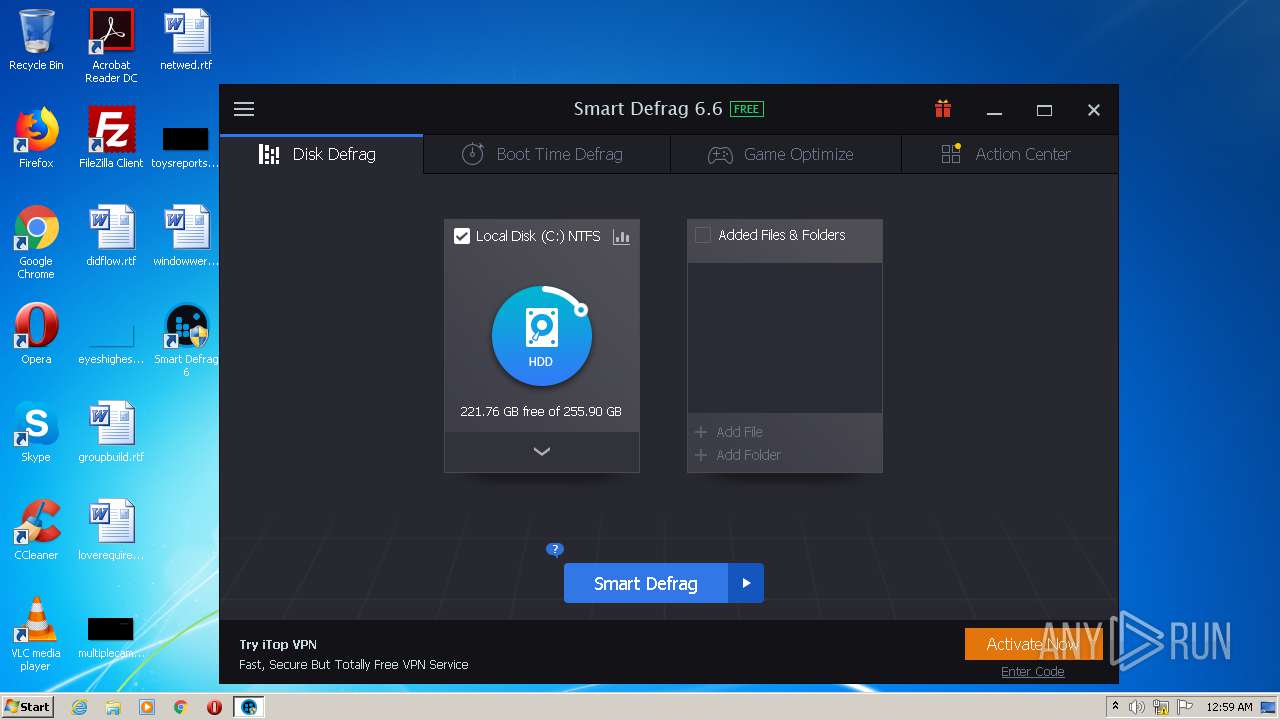Click Add Folder option
The image size is (1280, 720).
coord(738,455)
